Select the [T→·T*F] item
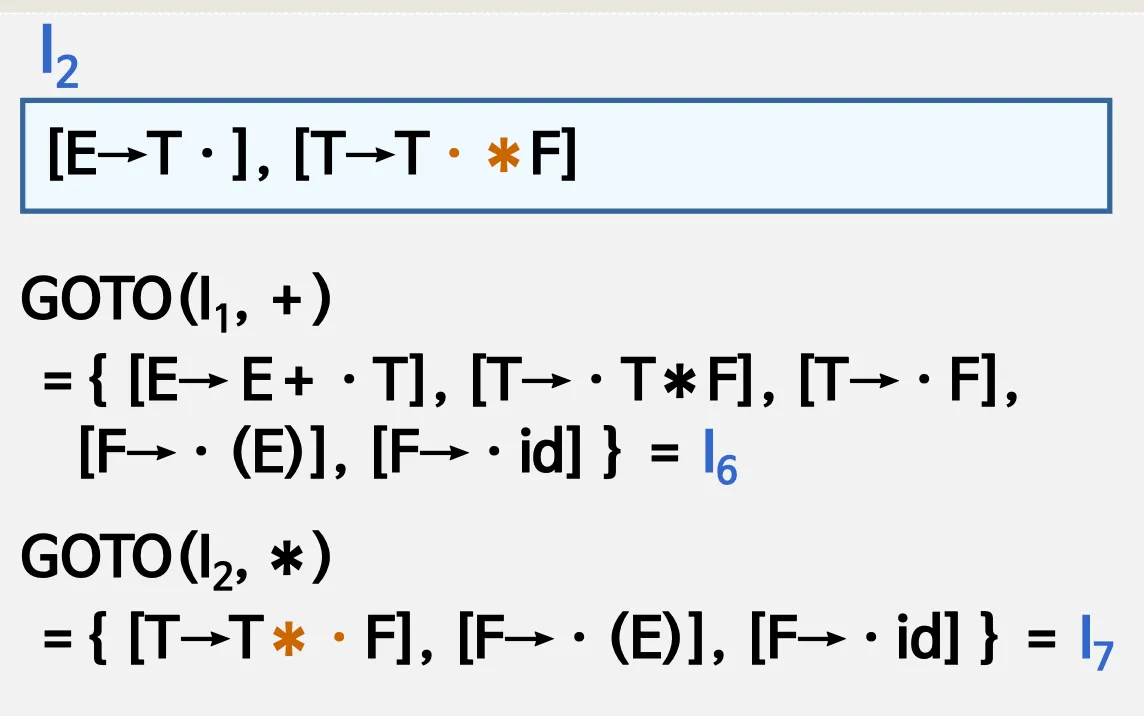Screen dimensions: 1144x716 (611, 379)
